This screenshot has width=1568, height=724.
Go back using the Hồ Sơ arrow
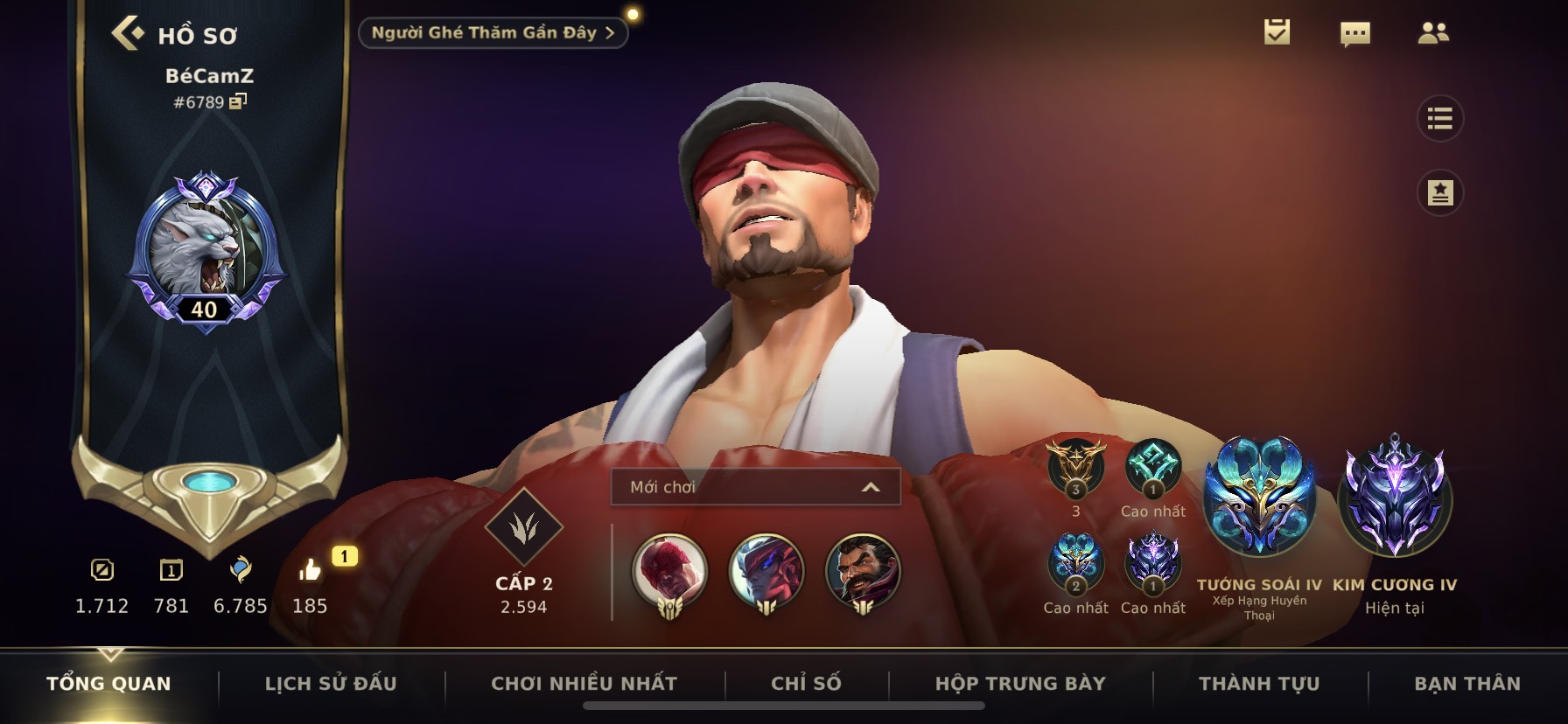click(128, 33)
